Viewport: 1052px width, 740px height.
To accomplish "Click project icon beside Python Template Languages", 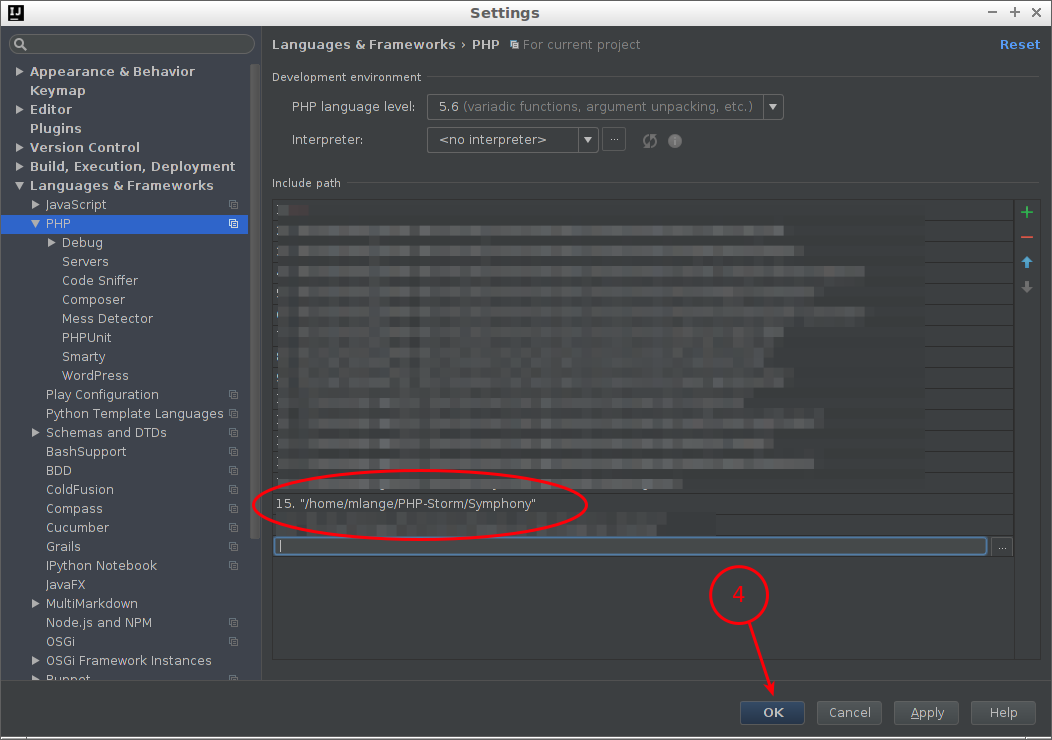I will click(x=233, y=413).
